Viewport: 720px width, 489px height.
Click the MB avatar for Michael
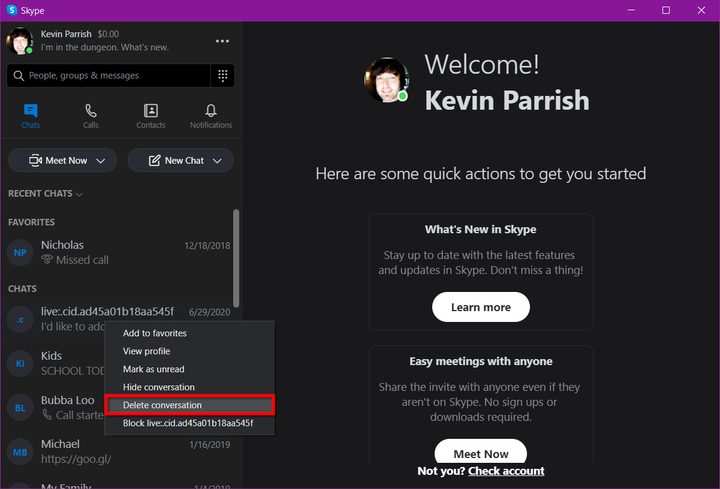[20, 452]
